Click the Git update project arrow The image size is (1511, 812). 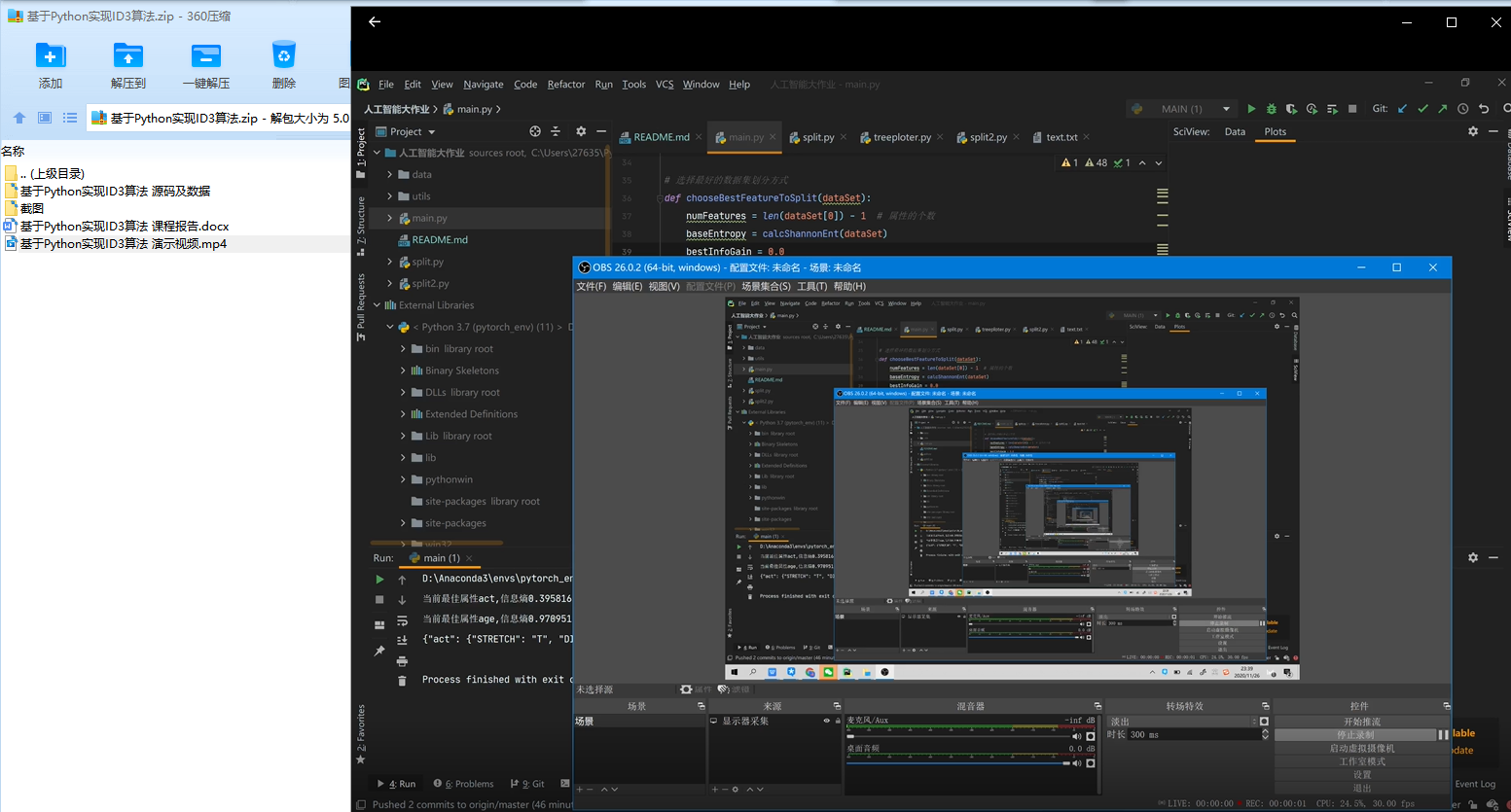click(1402, 109)
